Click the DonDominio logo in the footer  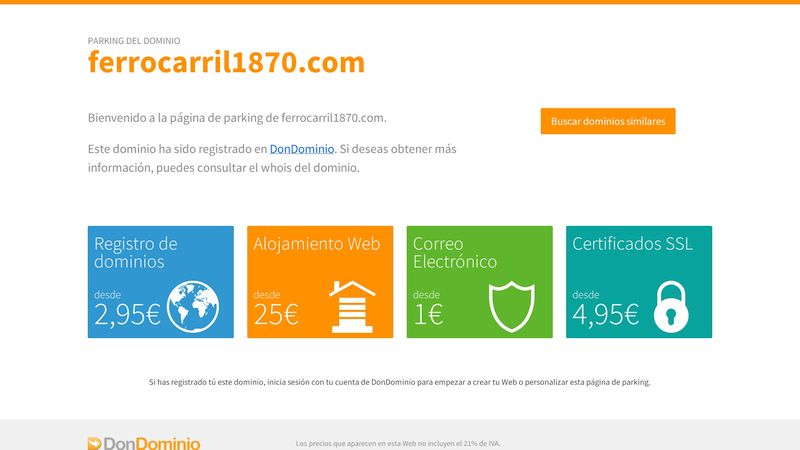pos(144,443)
